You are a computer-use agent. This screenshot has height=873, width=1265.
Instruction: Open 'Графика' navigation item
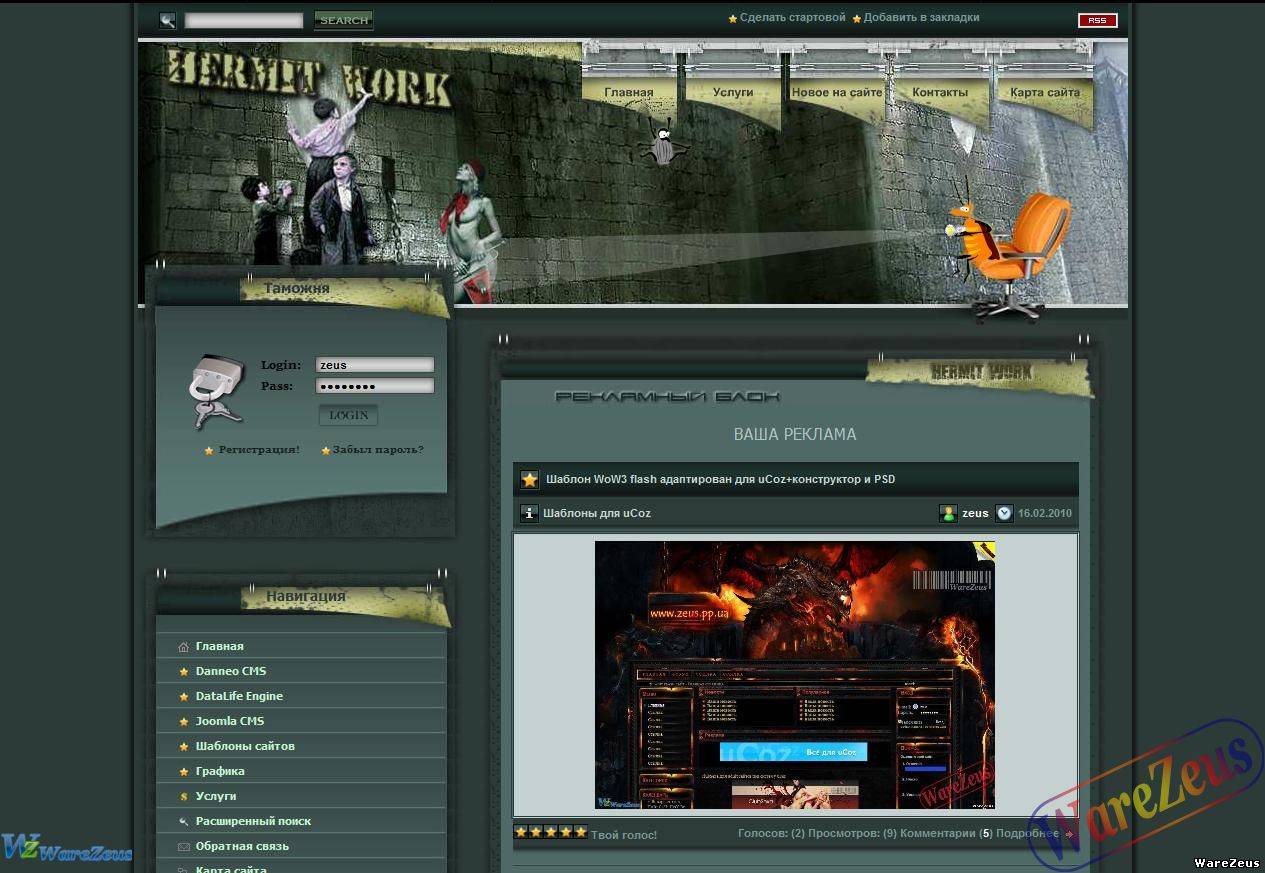point(220,771)
